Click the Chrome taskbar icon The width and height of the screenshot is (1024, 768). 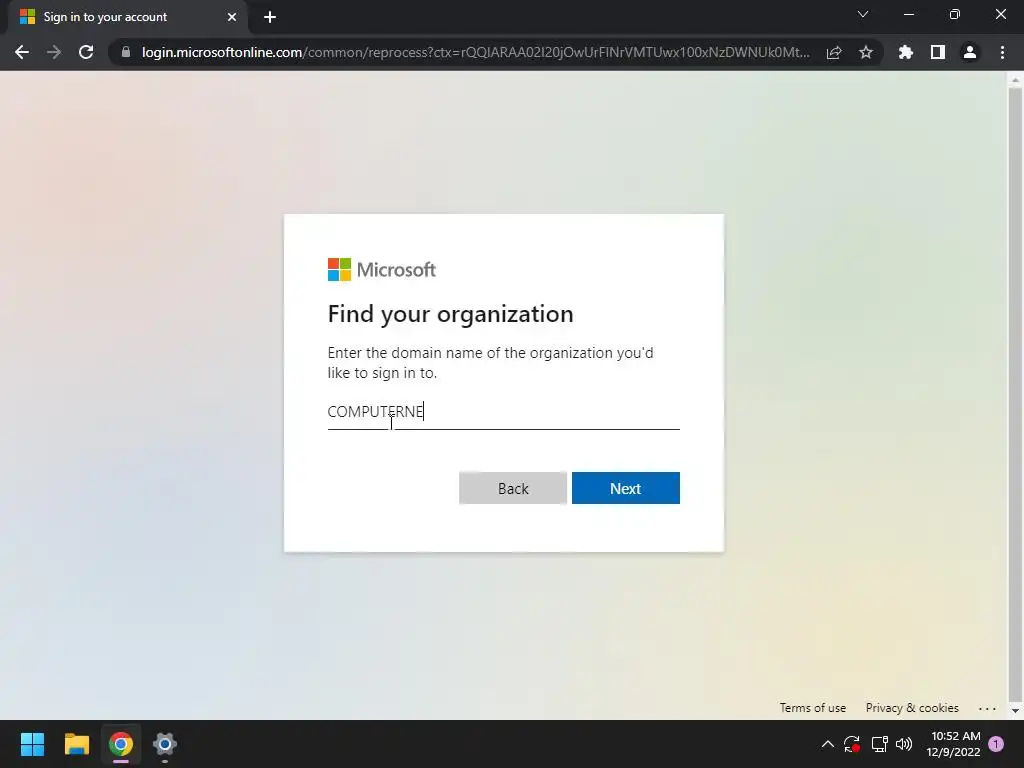click(x=121, y=744)
